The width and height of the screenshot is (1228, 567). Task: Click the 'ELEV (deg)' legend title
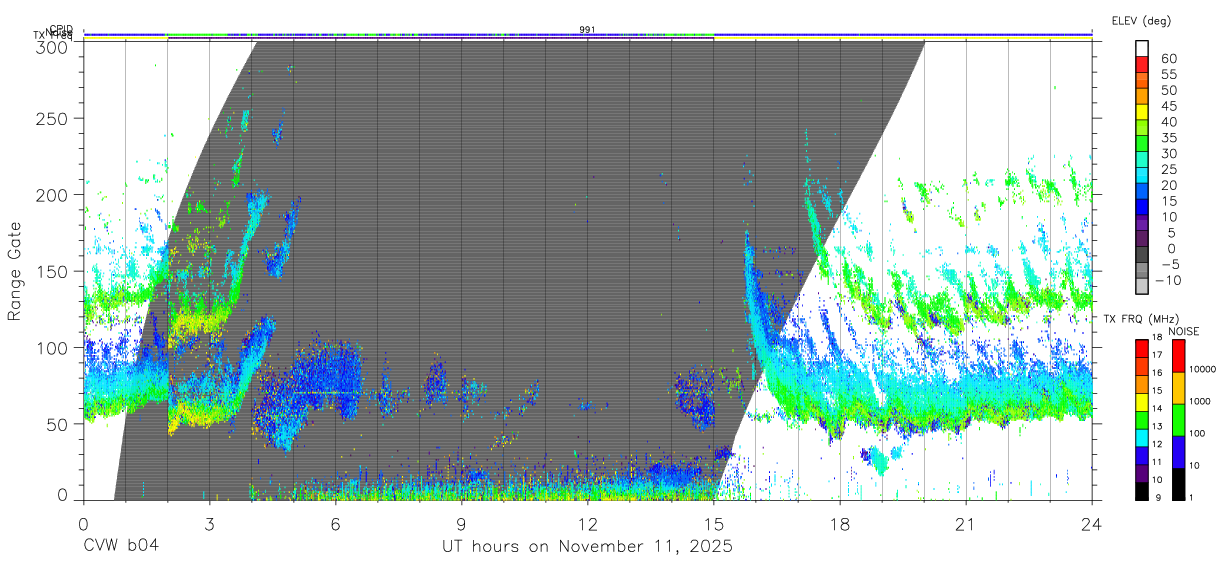point(1141,20)
